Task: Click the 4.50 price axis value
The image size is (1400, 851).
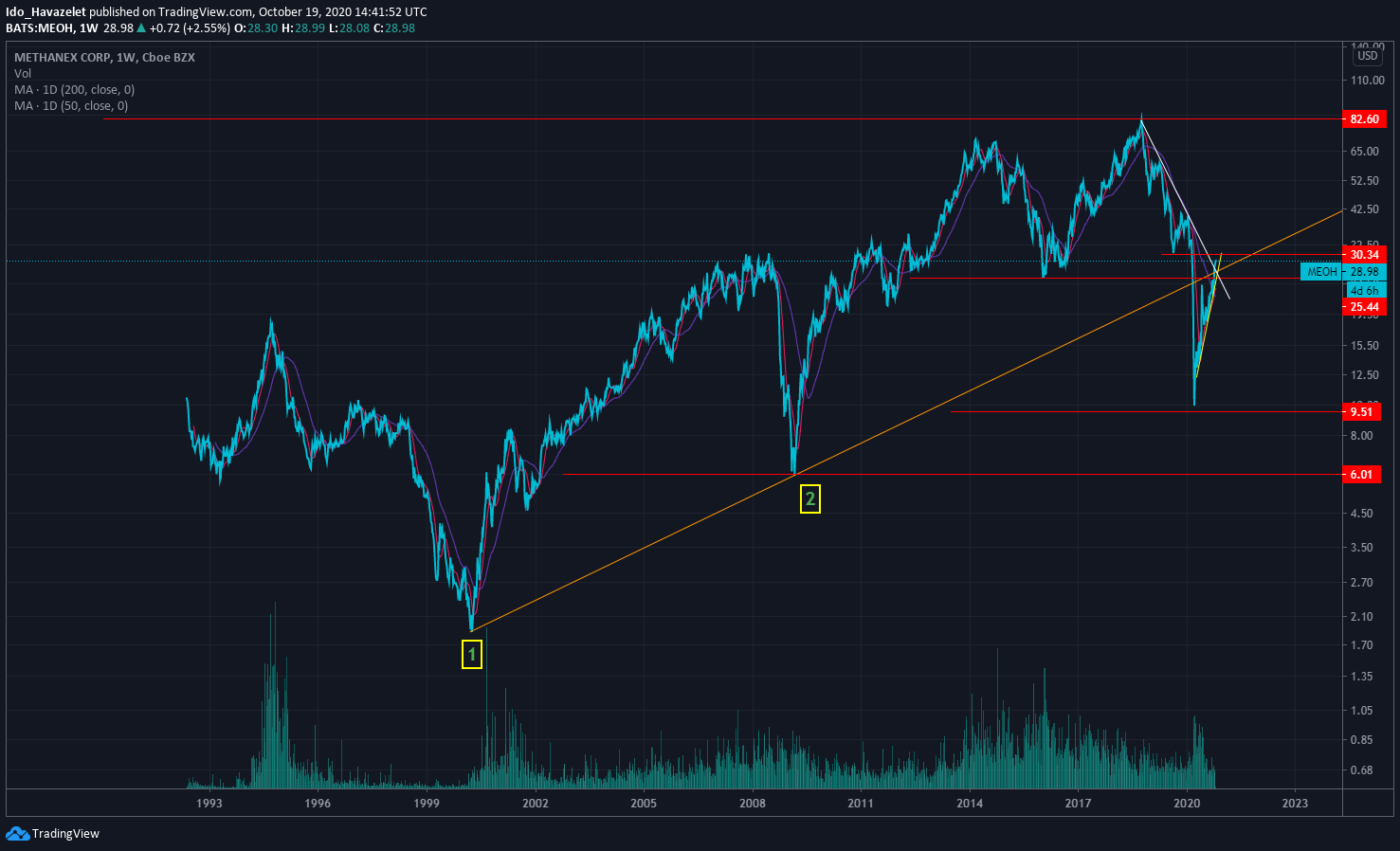Action: tap(1361, 514)
